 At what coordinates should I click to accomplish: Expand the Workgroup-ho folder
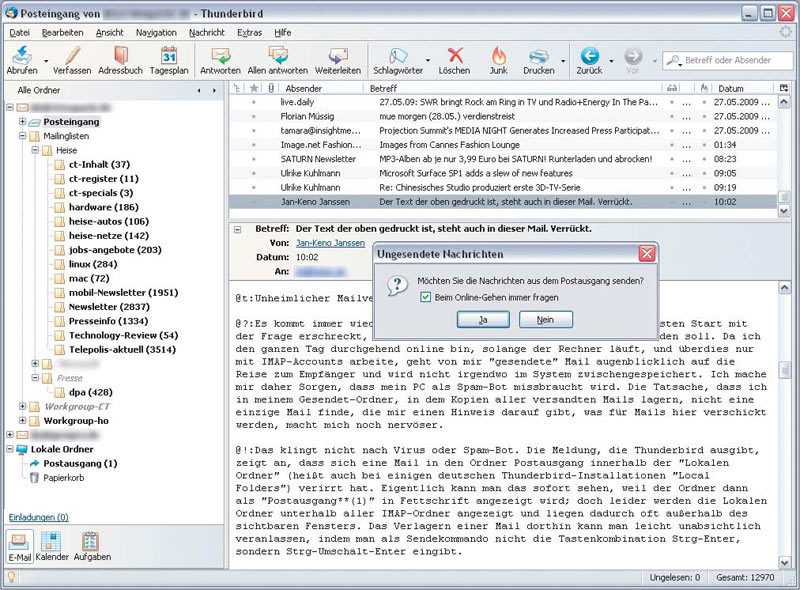click(x=23, y=421)
